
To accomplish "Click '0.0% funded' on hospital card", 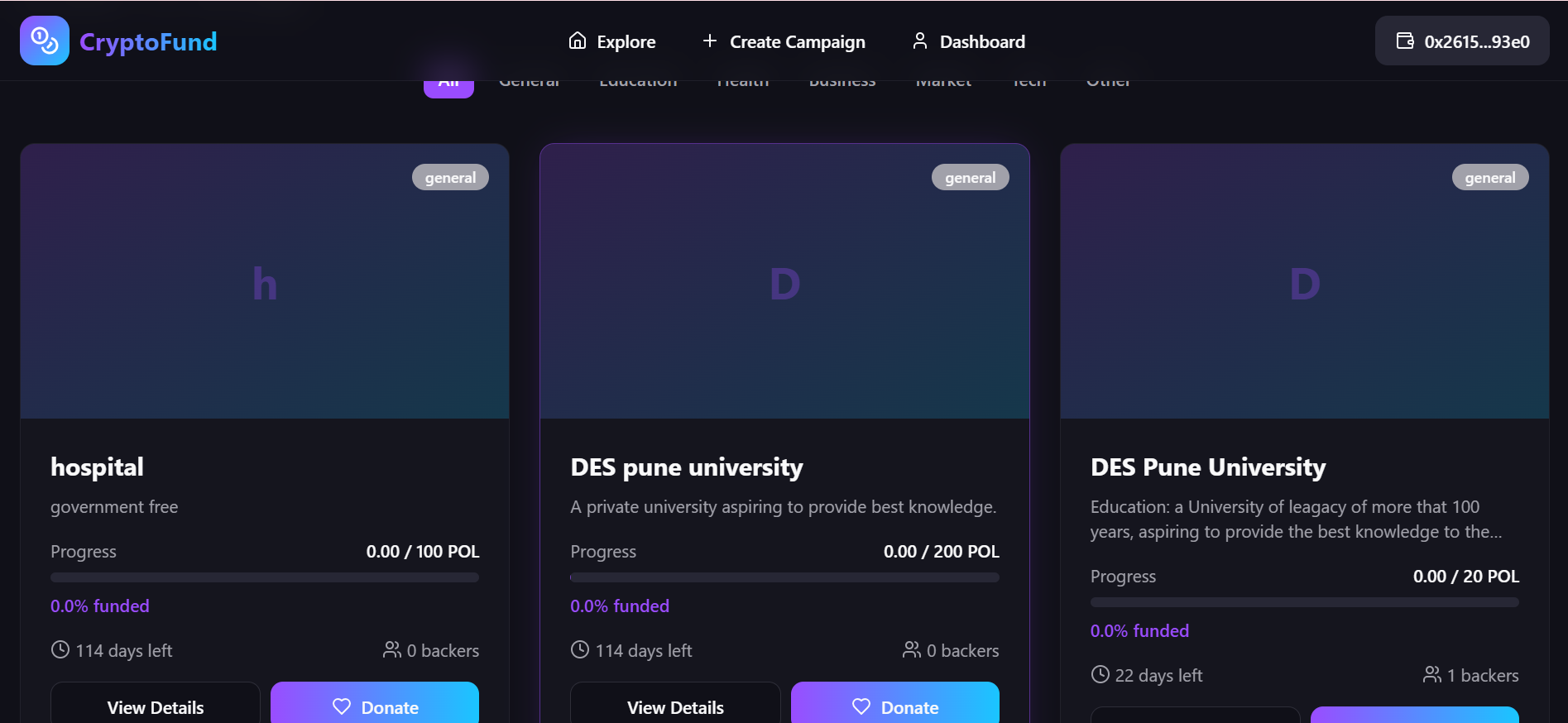I will pos(100,606).
